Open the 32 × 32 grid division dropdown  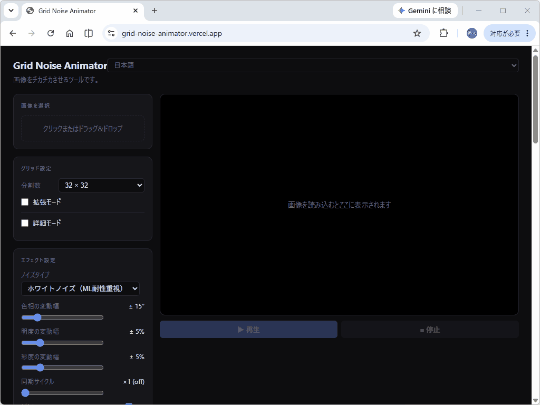[x=101, y=185]
